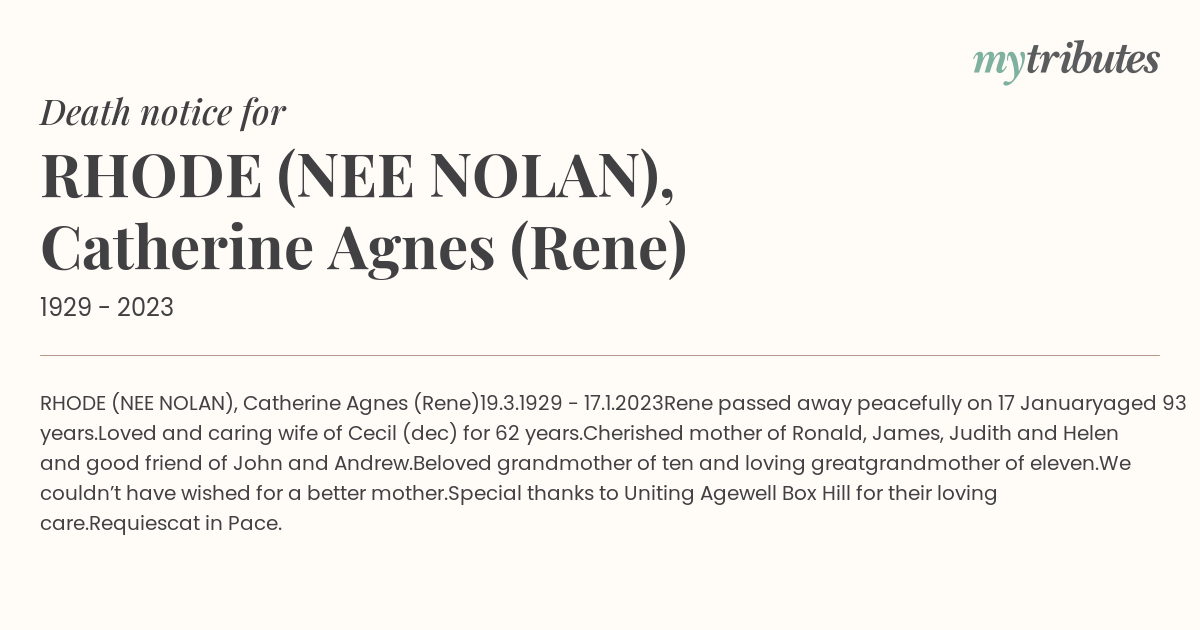This screenshot has height=630, width=1200.
Task: Click the horizontal divider line under the heading
Action: [600, 355]
